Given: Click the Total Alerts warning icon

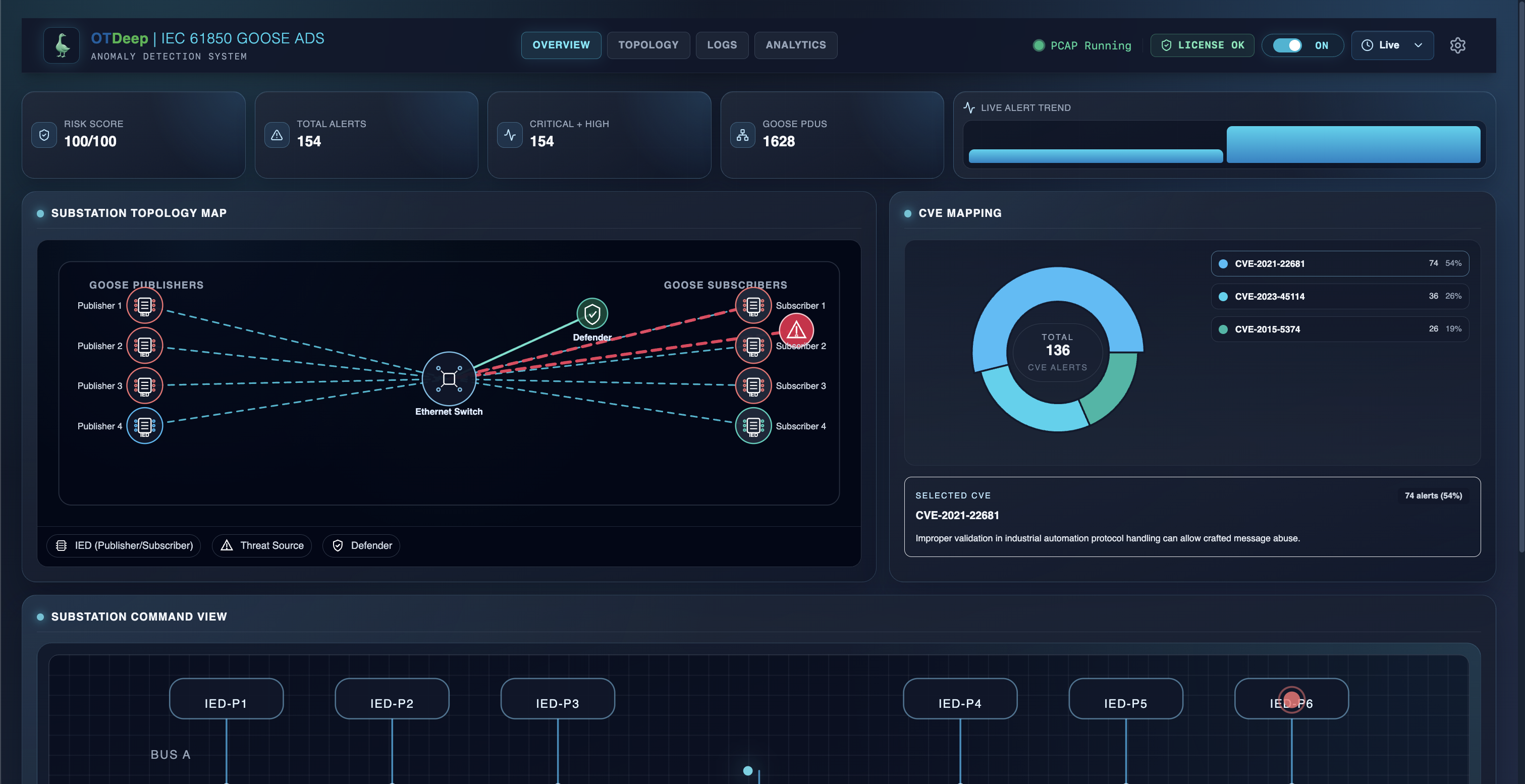Looking at the screenshot, I should pos(277,135).
